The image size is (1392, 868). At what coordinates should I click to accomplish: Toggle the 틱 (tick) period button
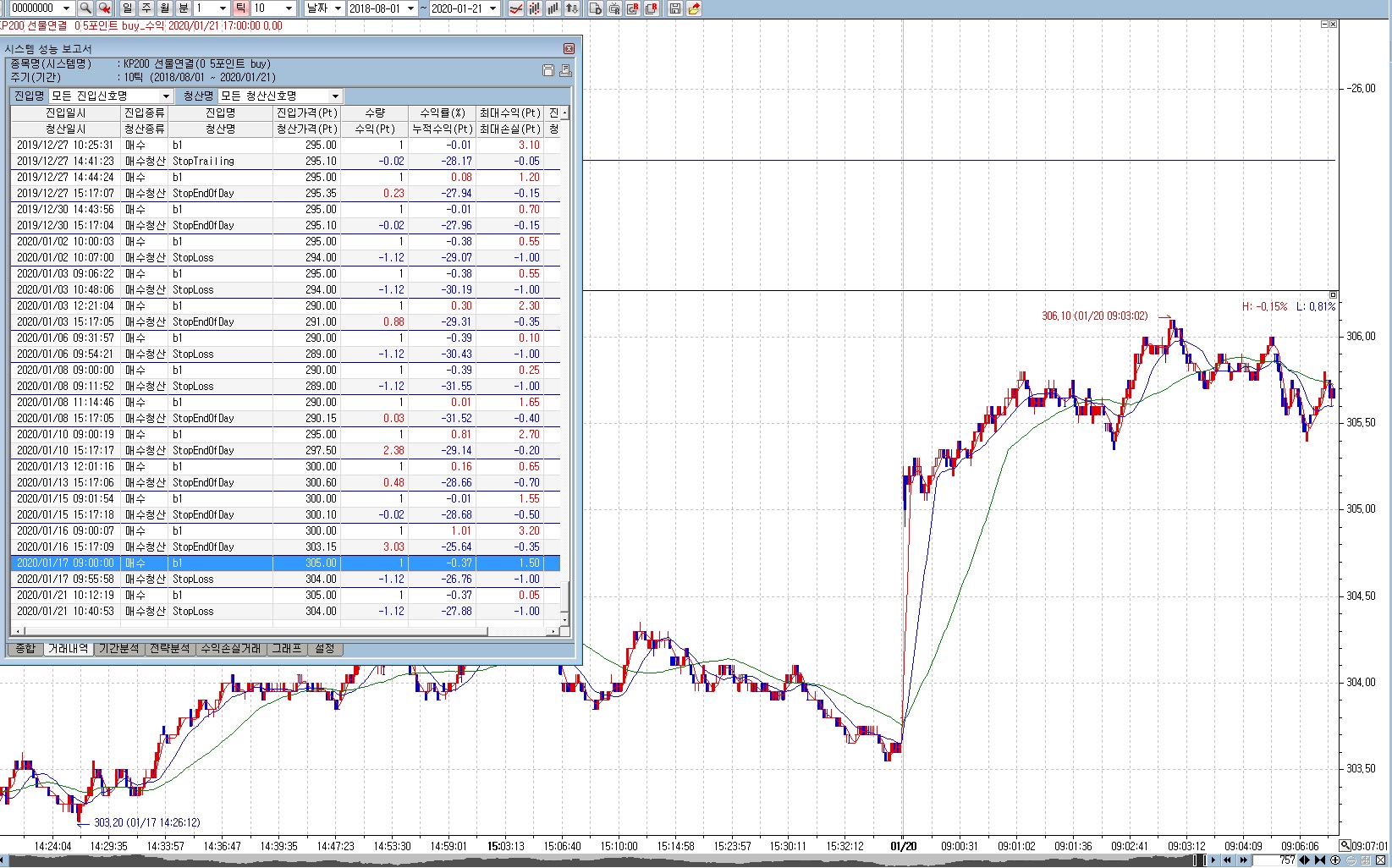pyautogui.click(x=240, y=8)
